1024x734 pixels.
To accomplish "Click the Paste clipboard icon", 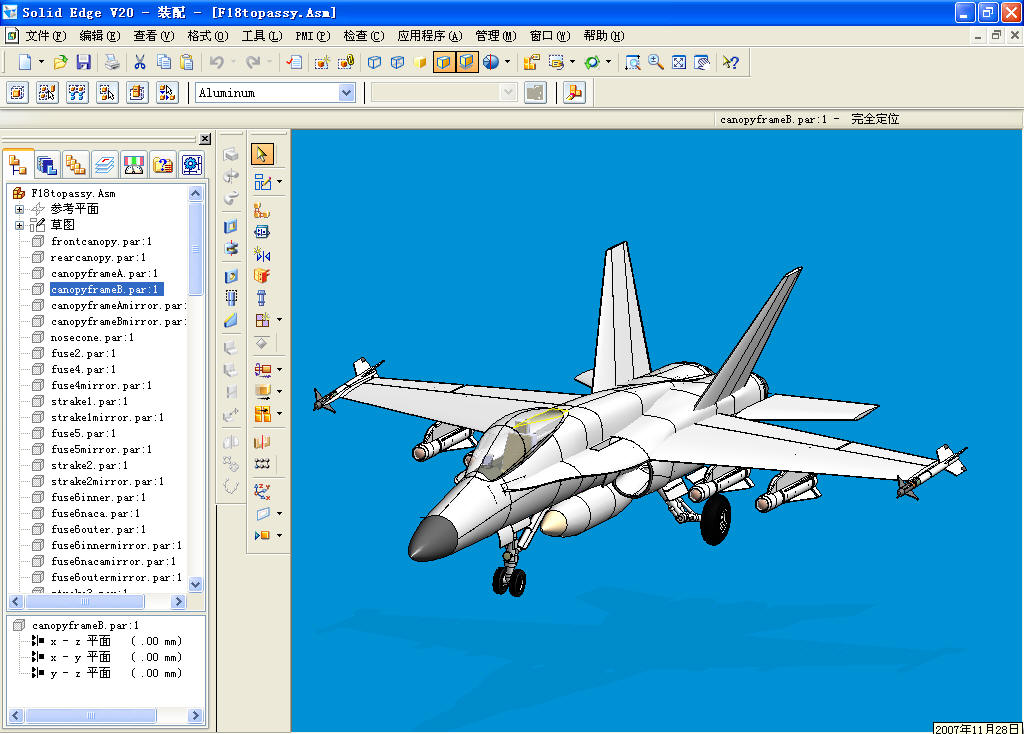I will (187, 62).
